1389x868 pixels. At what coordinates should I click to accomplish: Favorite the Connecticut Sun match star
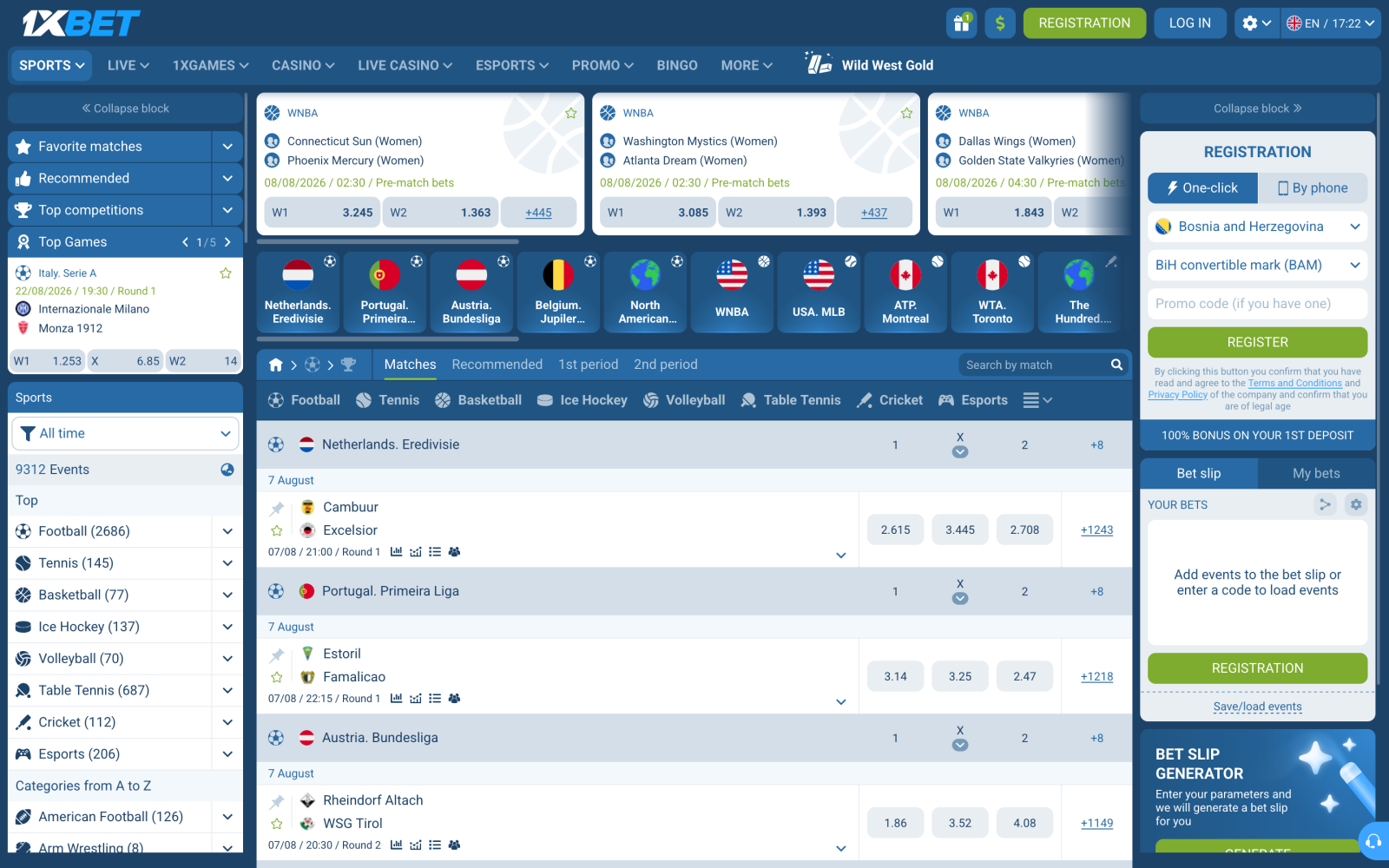[571, 113]
